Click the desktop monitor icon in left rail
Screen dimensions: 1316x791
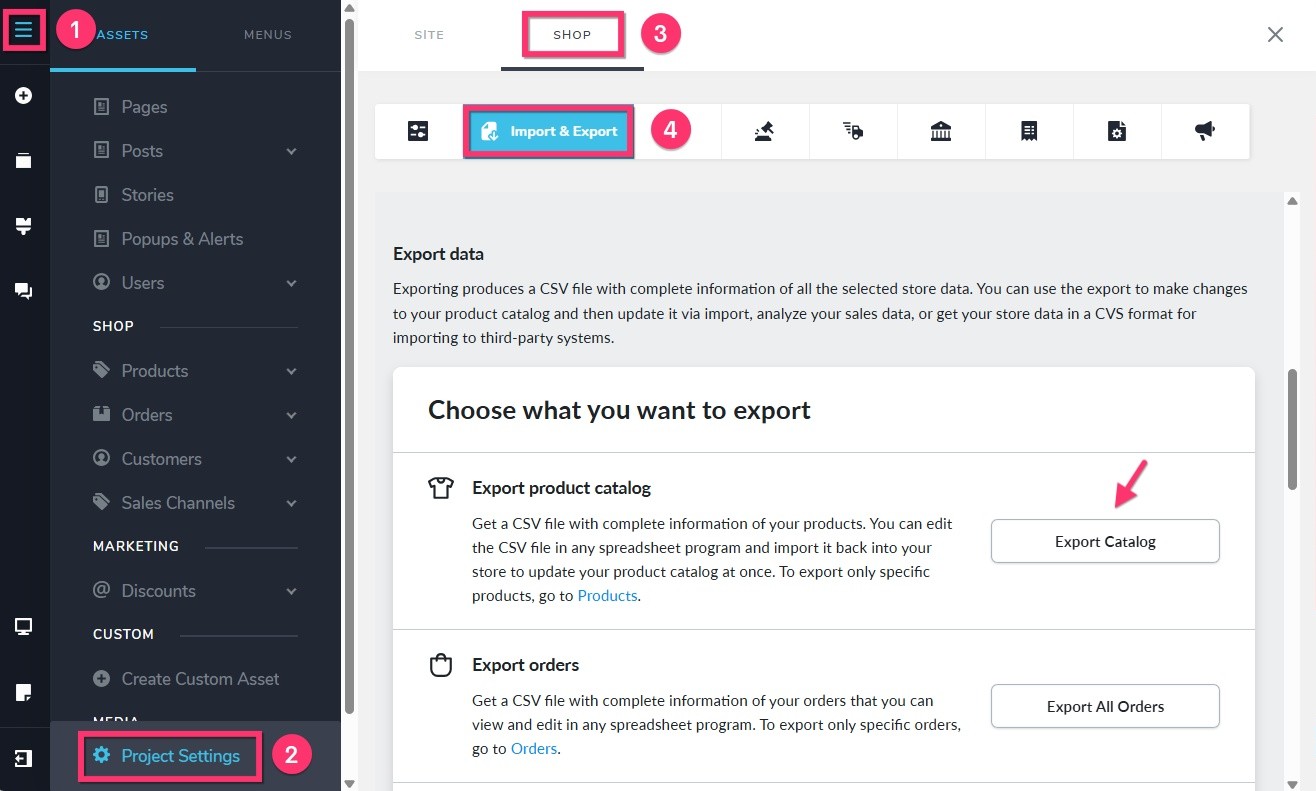(24, 627)
